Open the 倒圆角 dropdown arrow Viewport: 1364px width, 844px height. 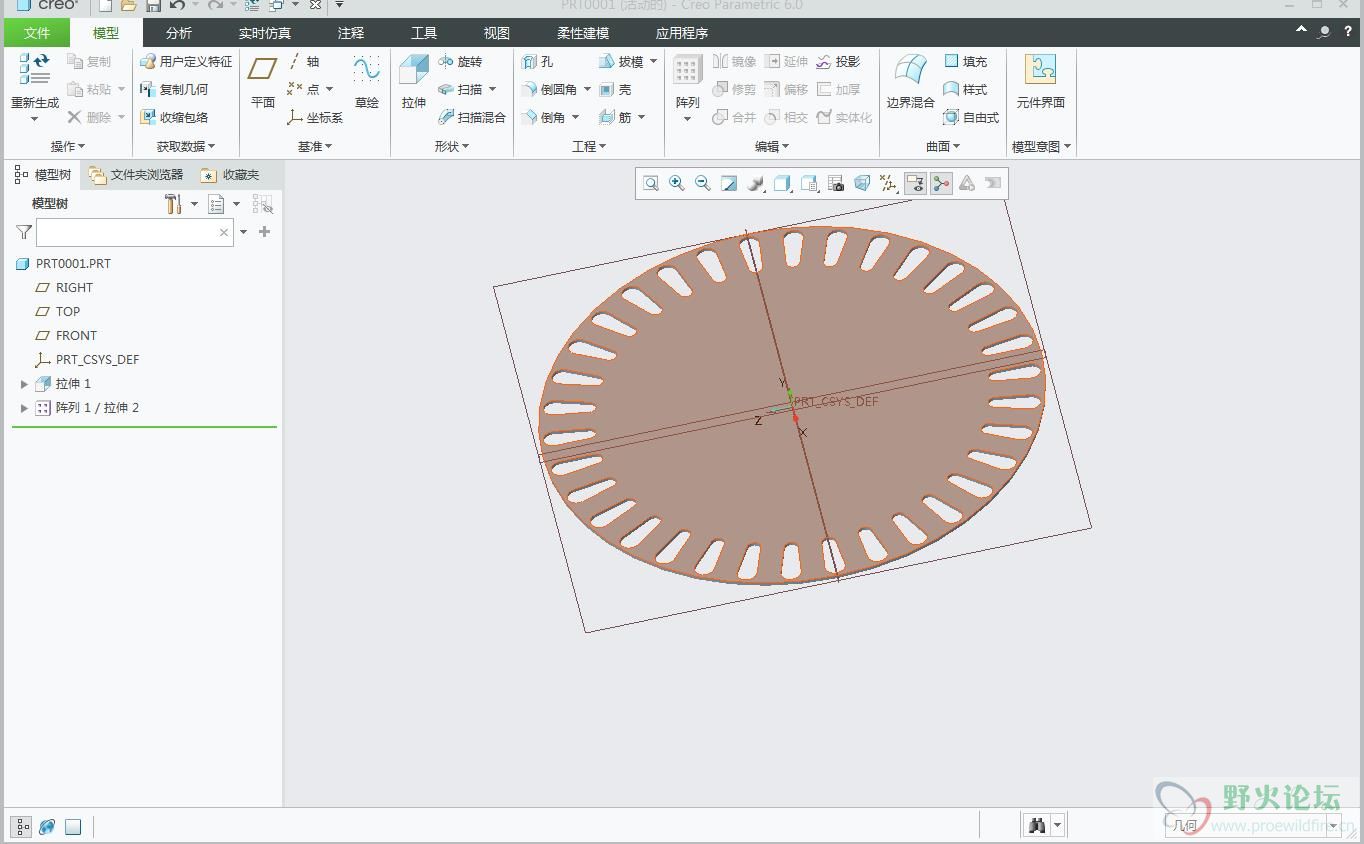(x=587, y=89)
